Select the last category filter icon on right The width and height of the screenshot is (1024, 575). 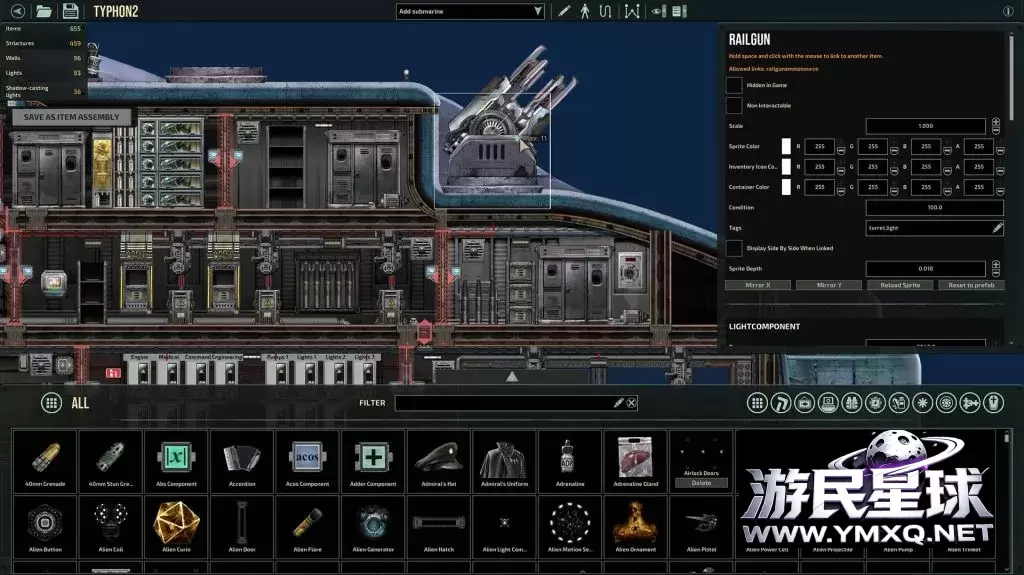coord(993,403)
